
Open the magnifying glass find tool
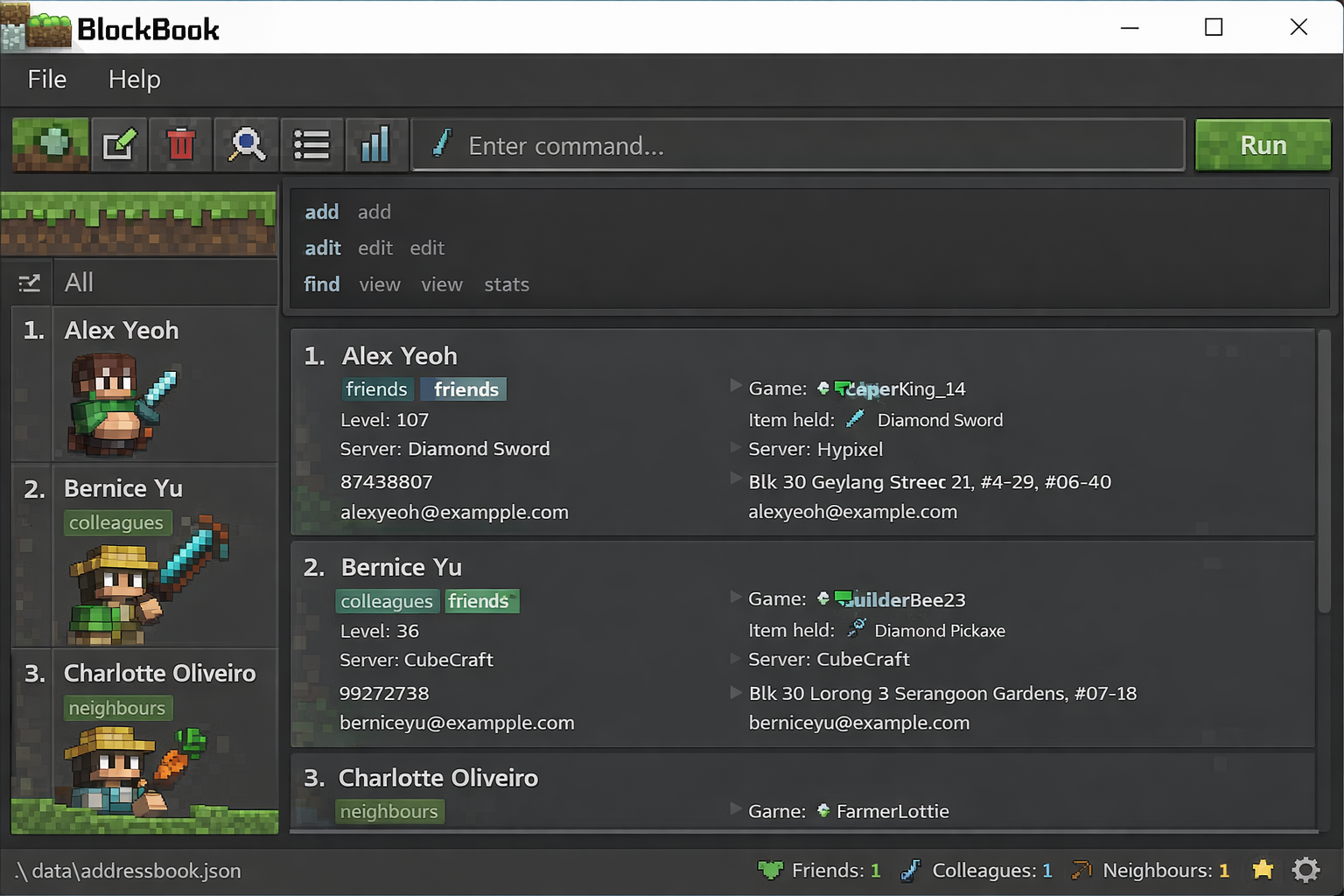[x=247, y=144]
